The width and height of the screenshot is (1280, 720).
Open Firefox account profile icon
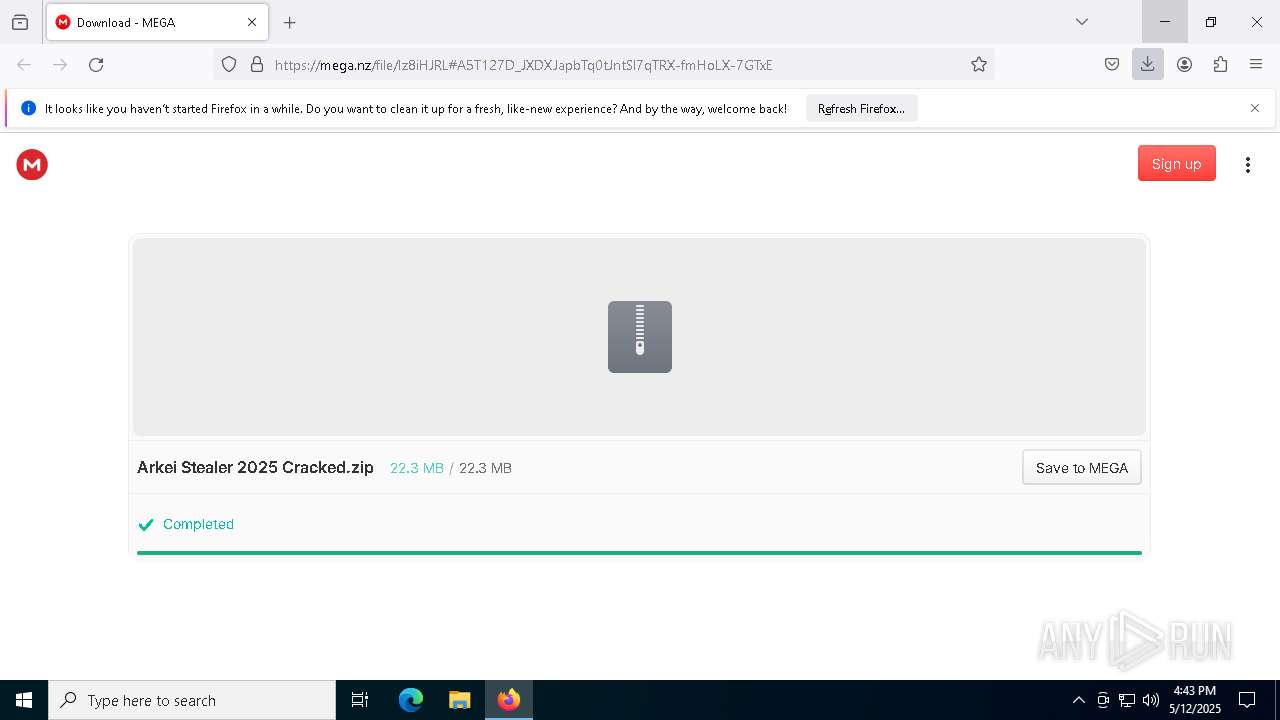click(x=1184, y=64)
